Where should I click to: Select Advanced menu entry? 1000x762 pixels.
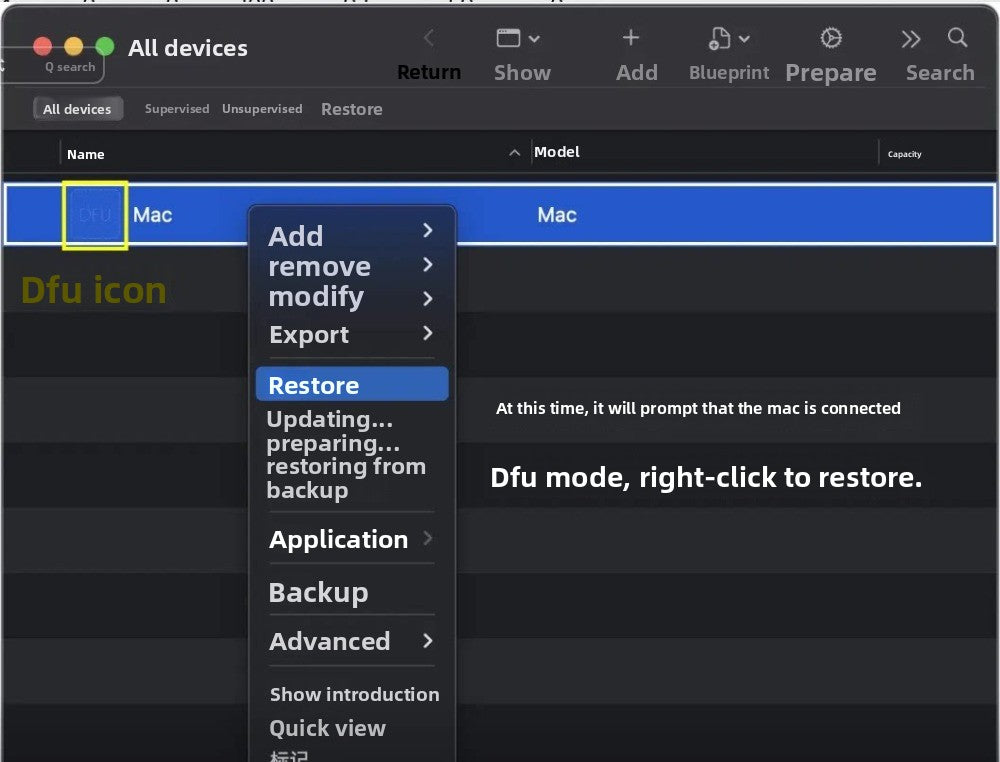(330, 641)
